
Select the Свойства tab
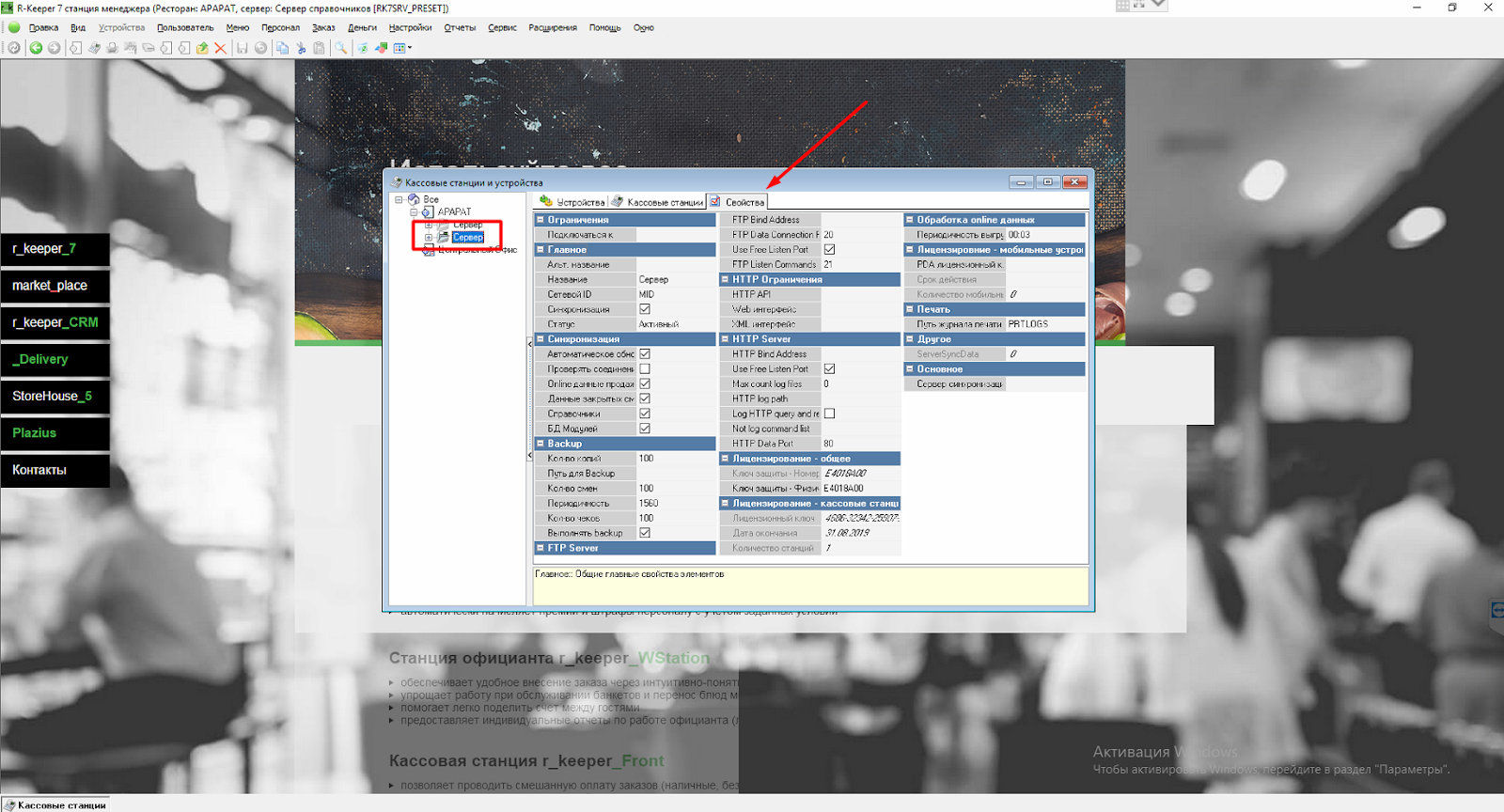point(737,202)
